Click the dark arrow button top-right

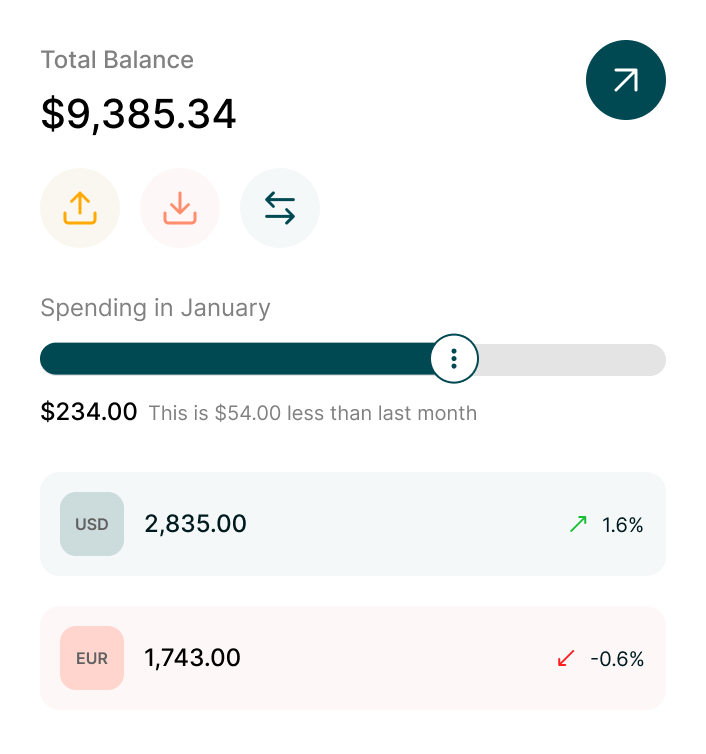(x=625, y=80)
